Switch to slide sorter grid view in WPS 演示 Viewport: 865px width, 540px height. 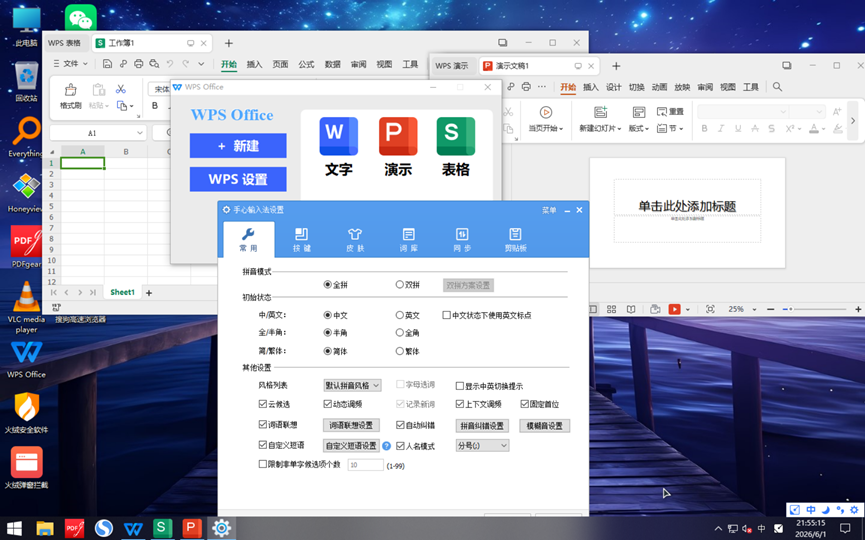[x=611, y=309]
